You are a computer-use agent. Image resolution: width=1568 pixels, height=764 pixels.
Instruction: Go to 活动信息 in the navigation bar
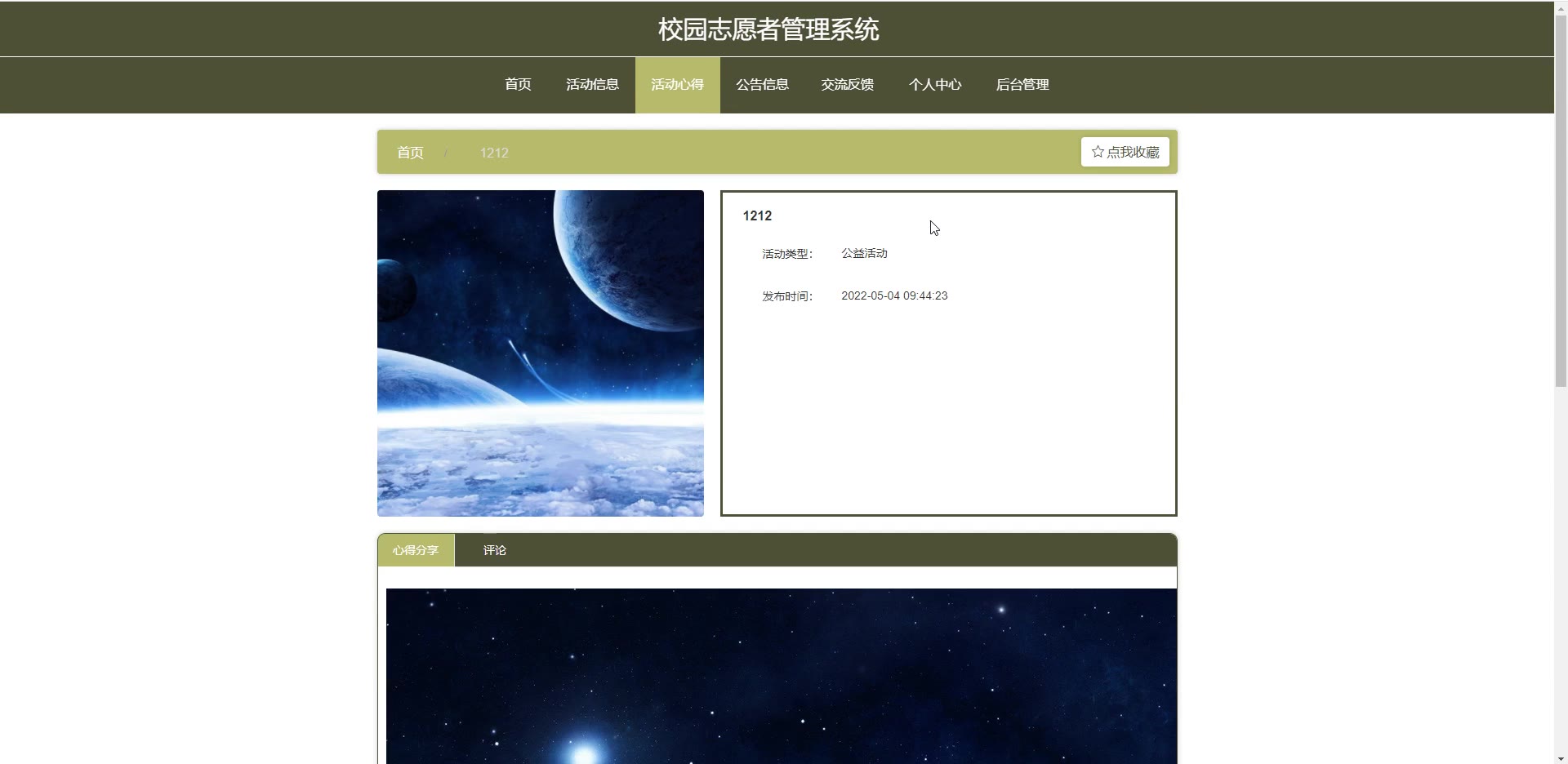click(x=592, y=85)
